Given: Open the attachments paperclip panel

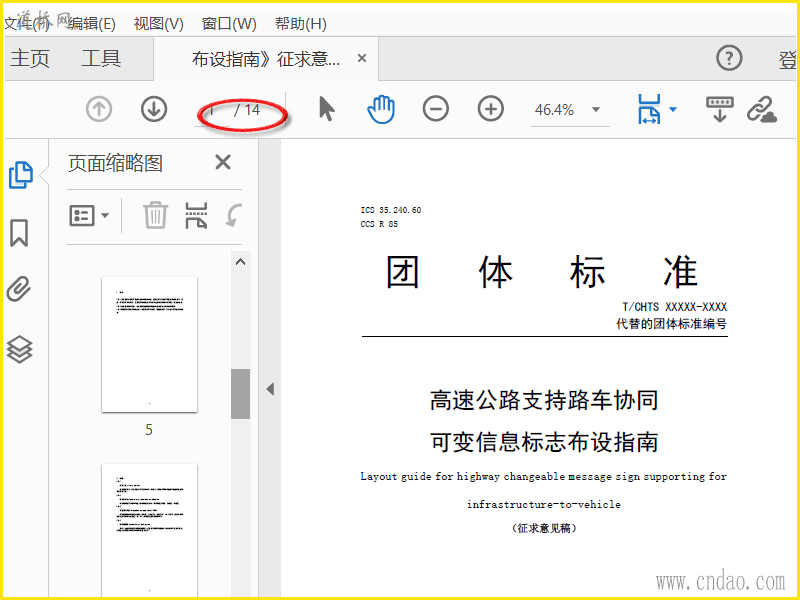Looking at the screenshot, I should tap(19, 289).
